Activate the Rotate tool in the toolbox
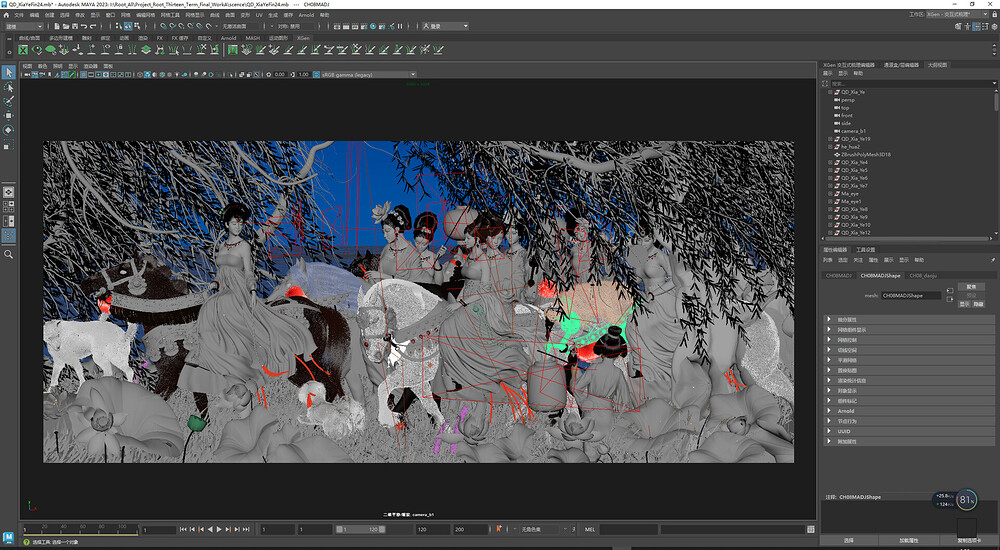Screen dimensions: 1000x550 point(8,130)
